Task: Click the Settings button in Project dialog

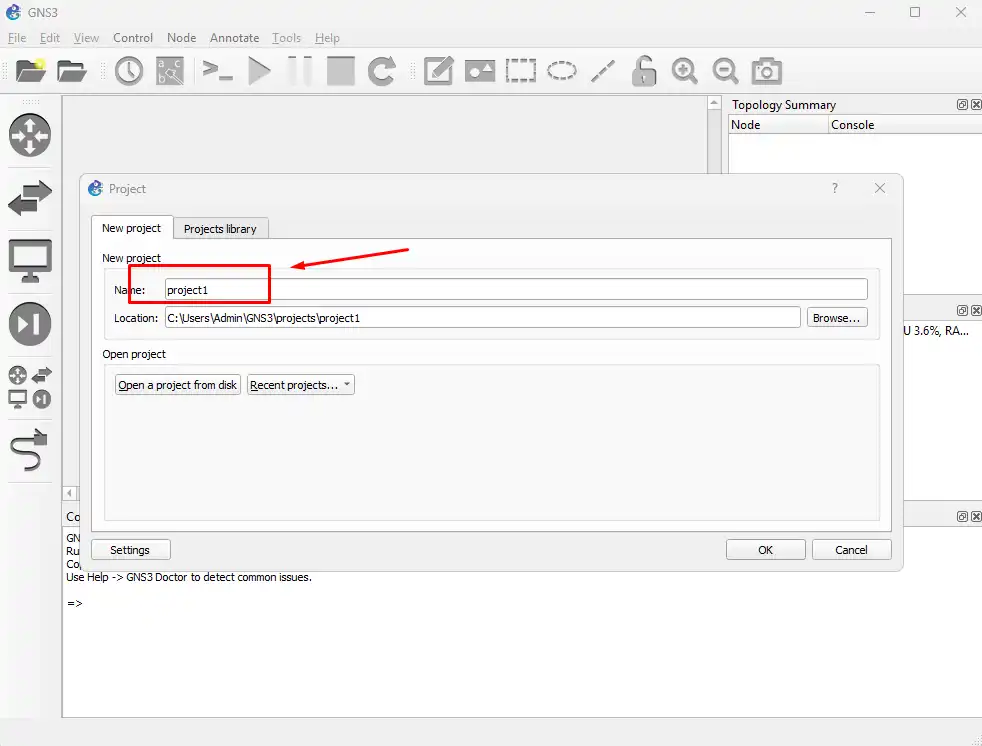Action: (x=130, y=550)
